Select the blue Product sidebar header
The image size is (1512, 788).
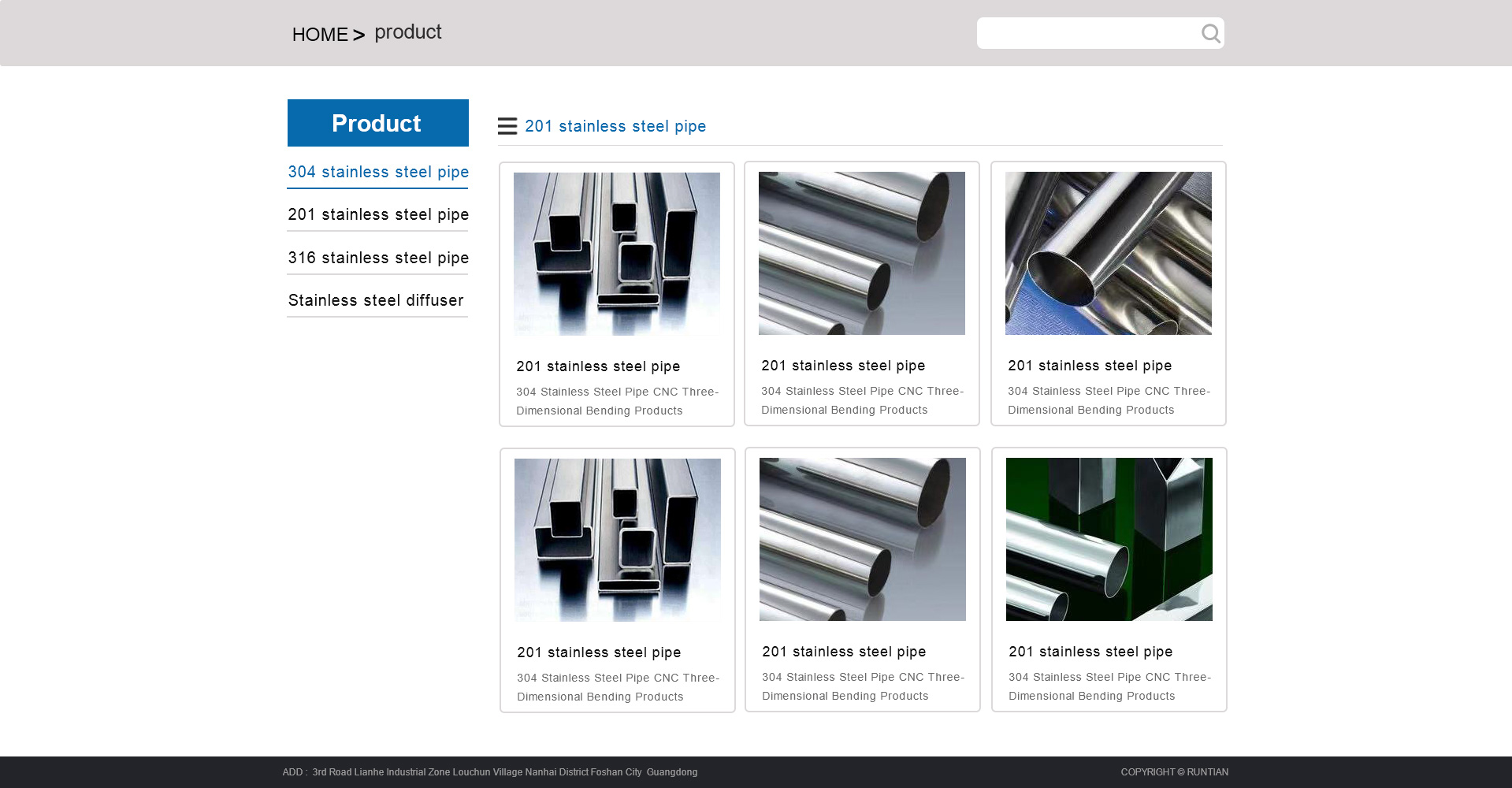pos(377,123)
